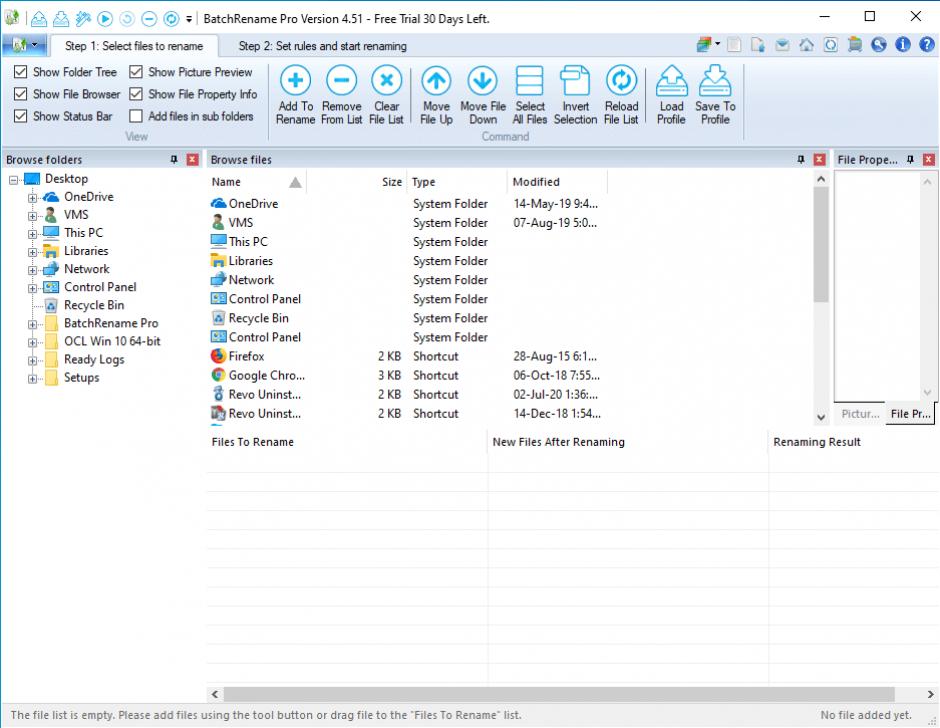Click the second tray quick-access icon
This screenshot has width=940, height=728.
click(61, 19)
